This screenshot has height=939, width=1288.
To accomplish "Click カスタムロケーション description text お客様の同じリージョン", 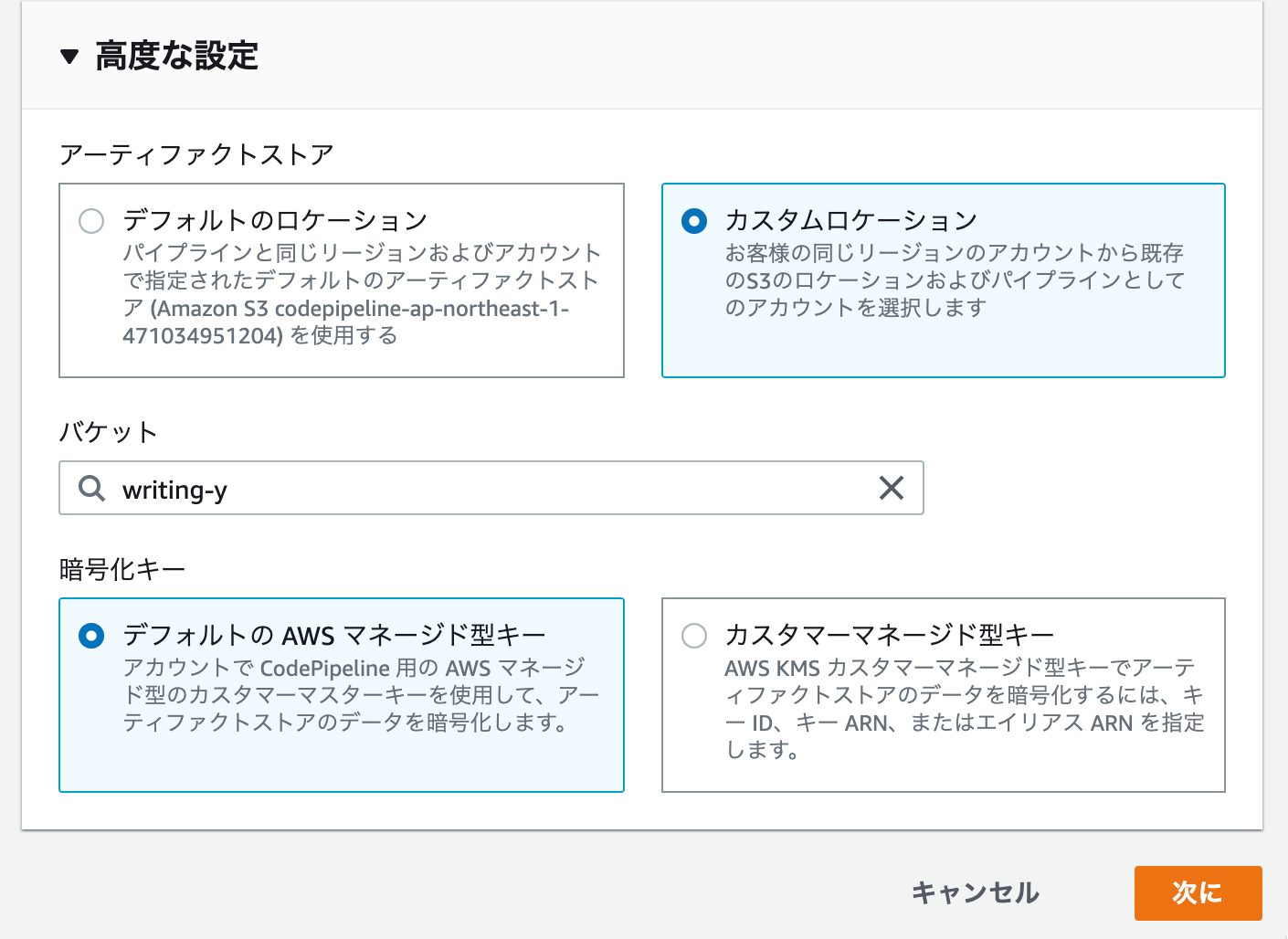I will pos(955,280).
